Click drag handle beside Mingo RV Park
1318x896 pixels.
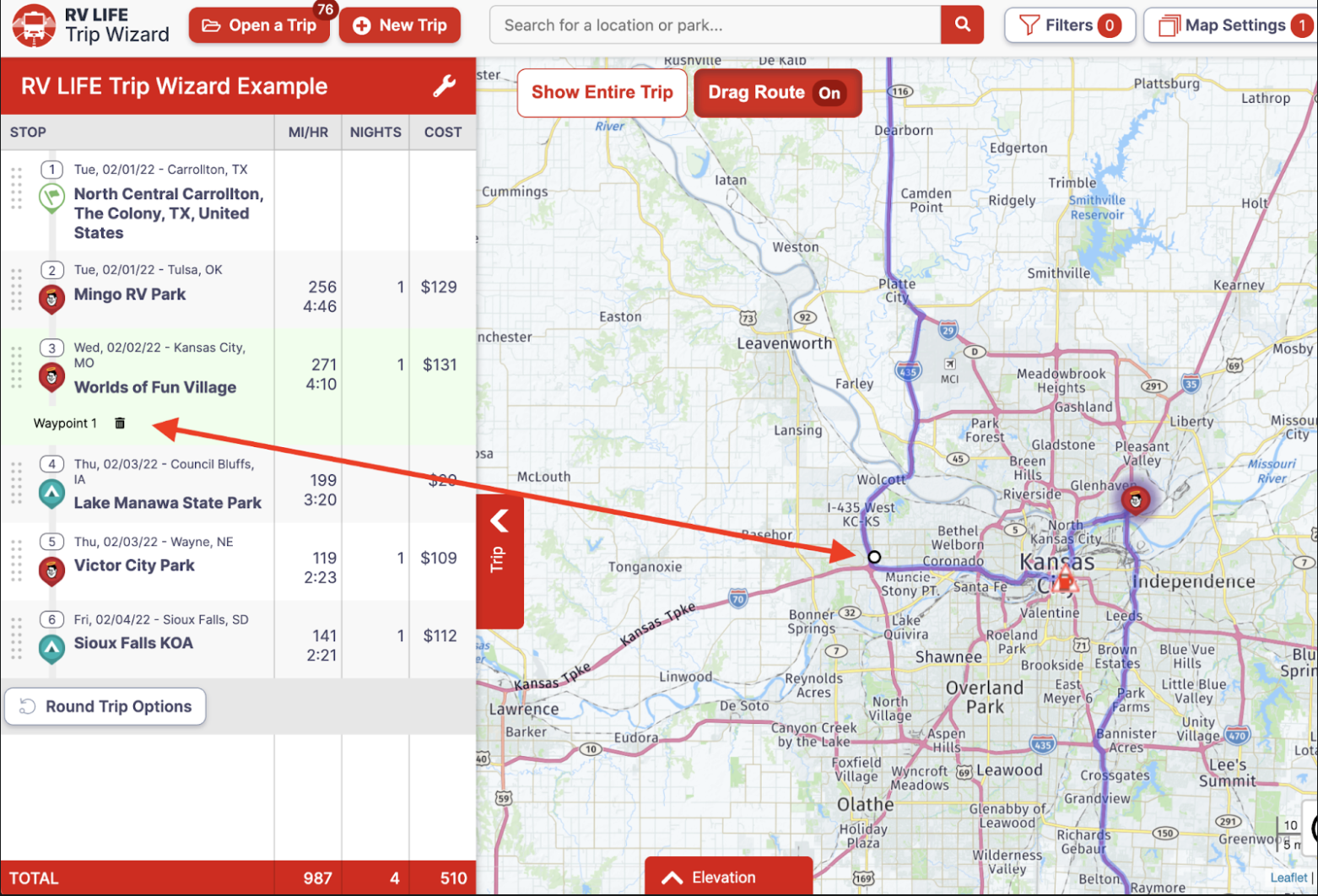click(x=16, y=289)
